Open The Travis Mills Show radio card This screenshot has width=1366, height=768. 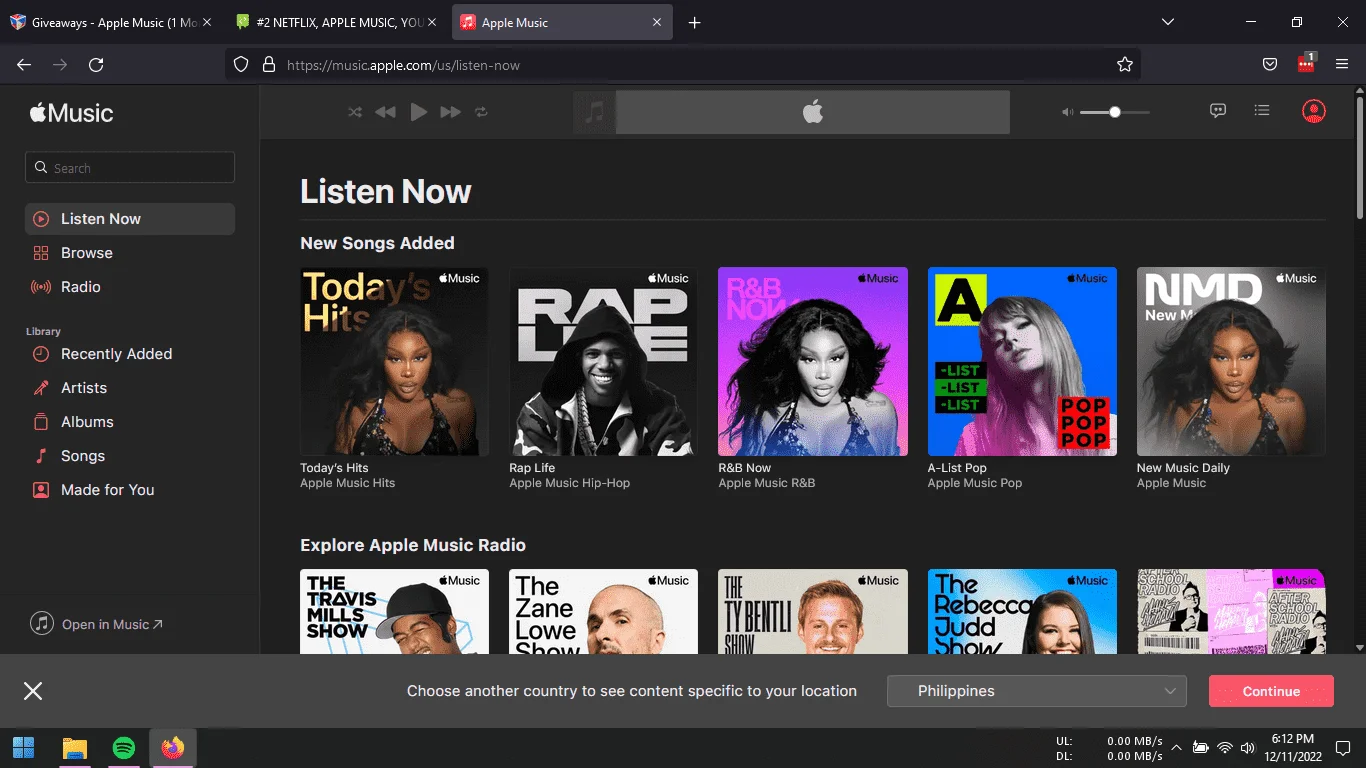[394, 611]
